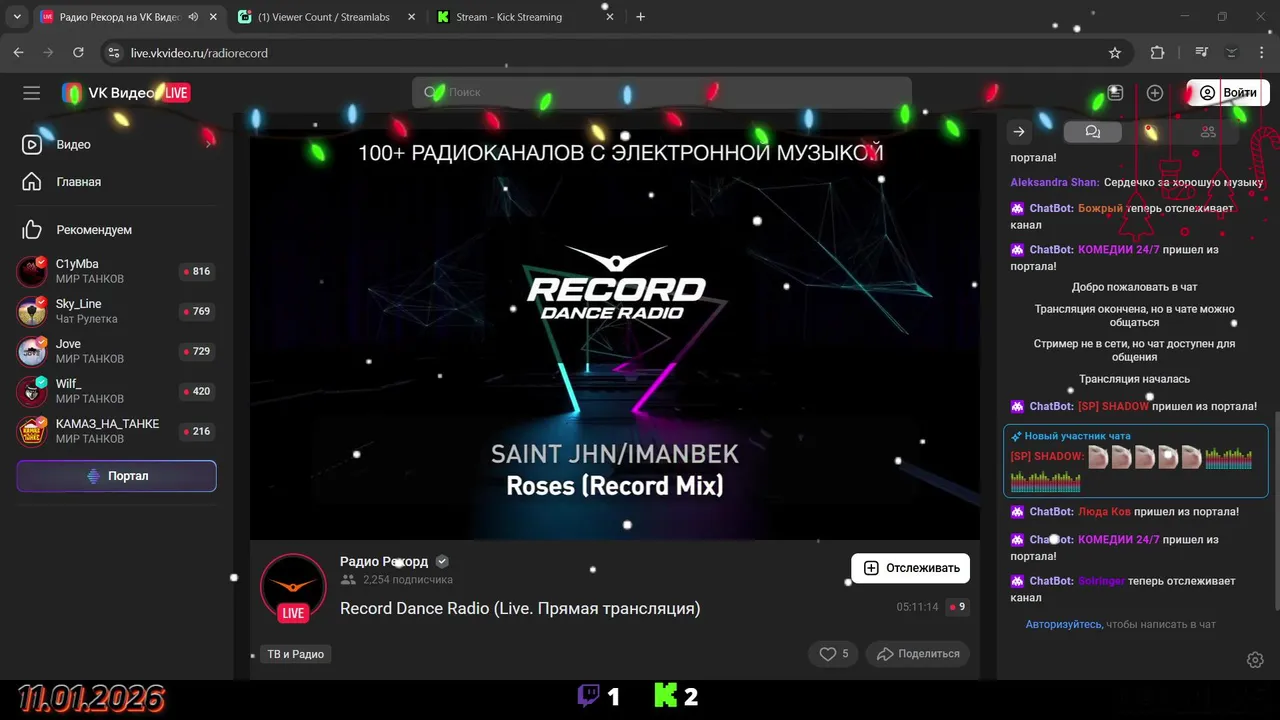Click [SP] SHADOW name in highlighted message

[1047, 457]
